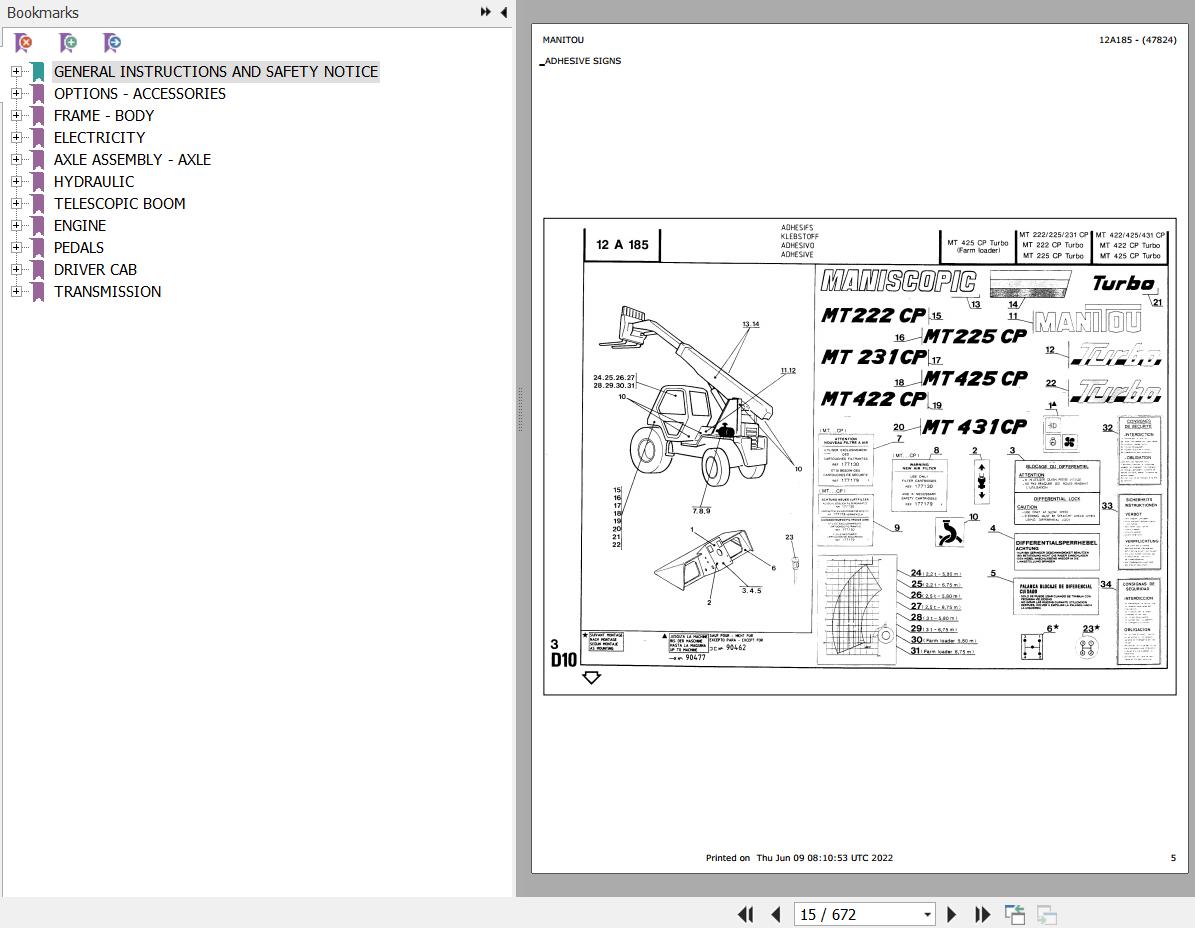Select the TRANSMISSION bookmark
The height and width of the screenshot is (928, 1195).
107,293
